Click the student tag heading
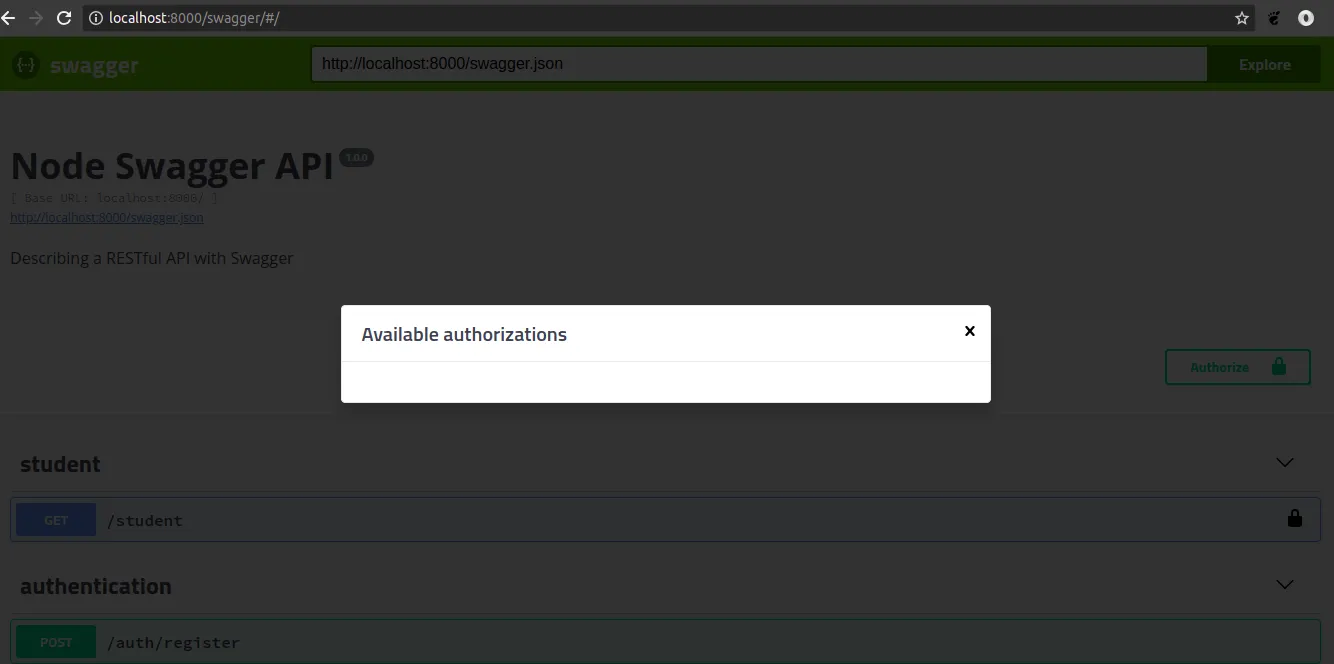 point(60,464)
